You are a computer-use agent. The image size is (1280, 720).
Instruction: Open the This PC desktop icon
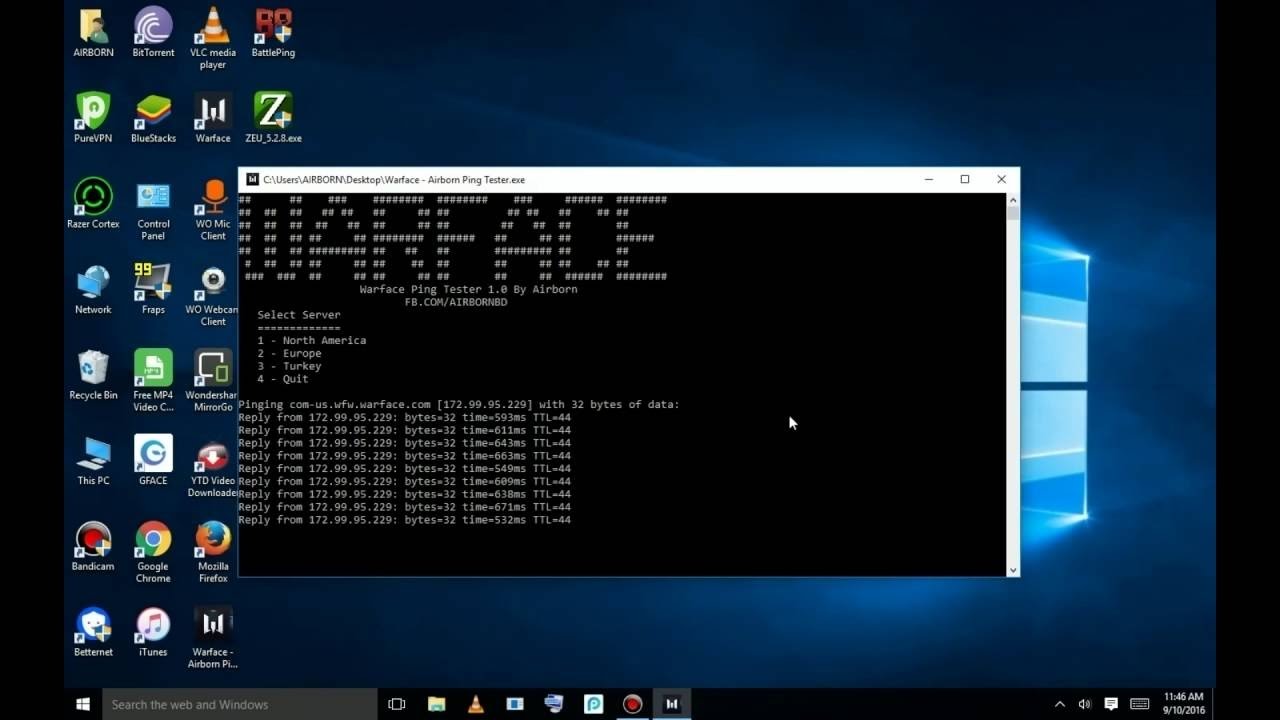[x=93, y=461]
